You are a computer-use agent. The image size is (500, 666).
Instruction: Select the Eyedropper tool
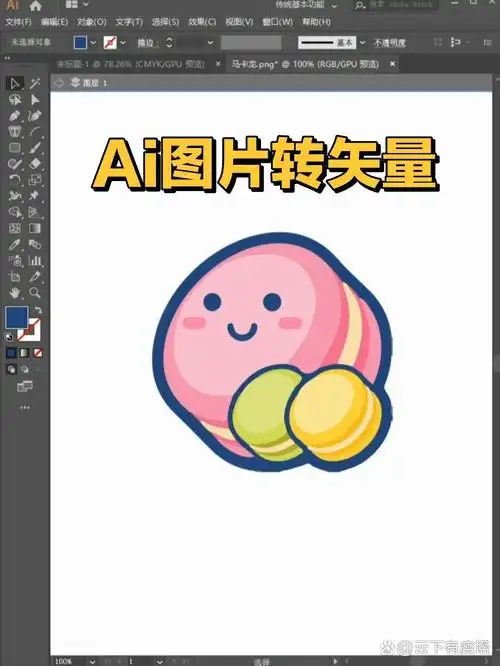[x=15, y=245]
